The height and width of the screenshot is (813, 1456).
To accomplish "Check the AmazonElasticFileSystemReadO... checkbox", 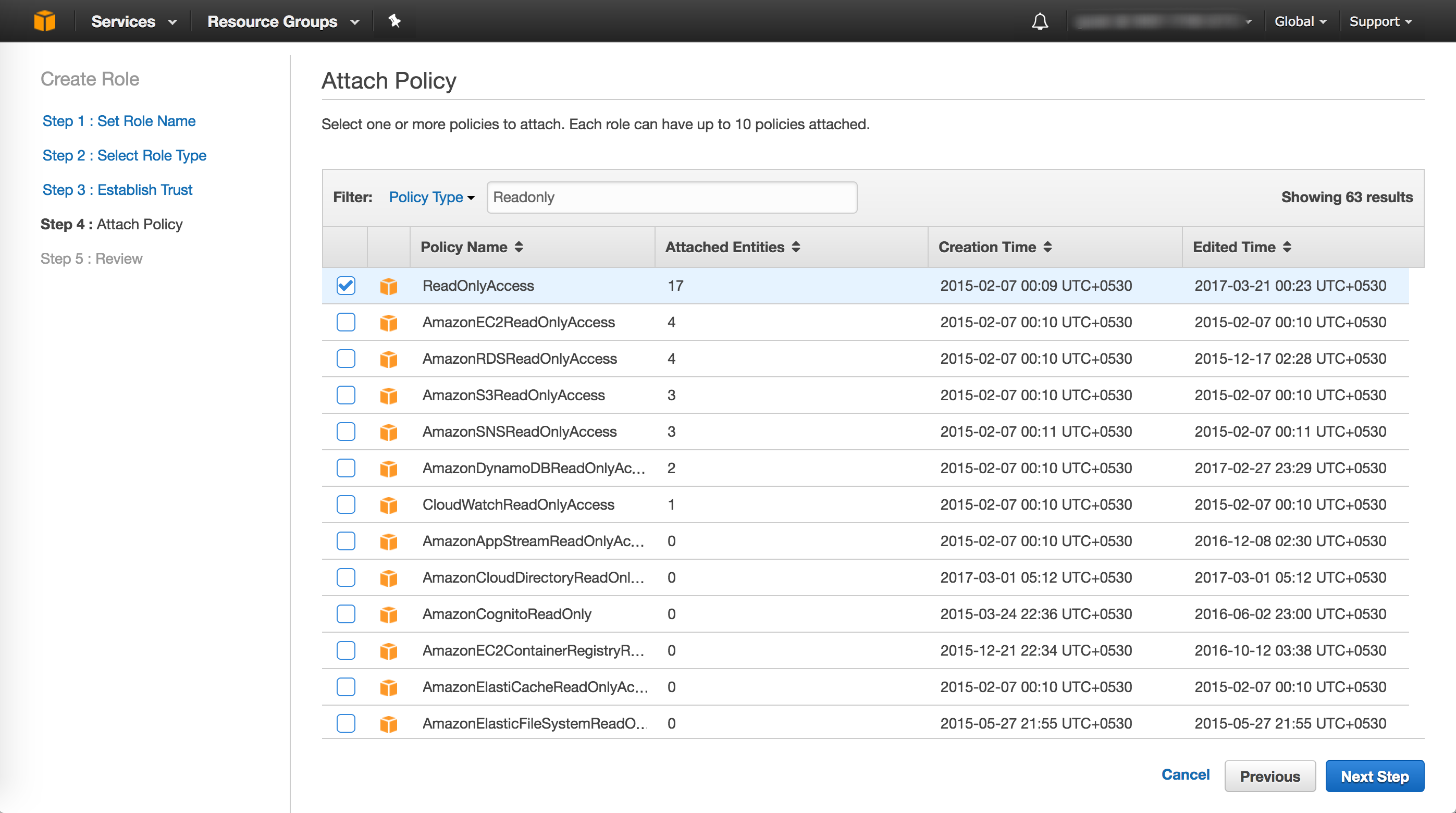I will tap(346, 723).
